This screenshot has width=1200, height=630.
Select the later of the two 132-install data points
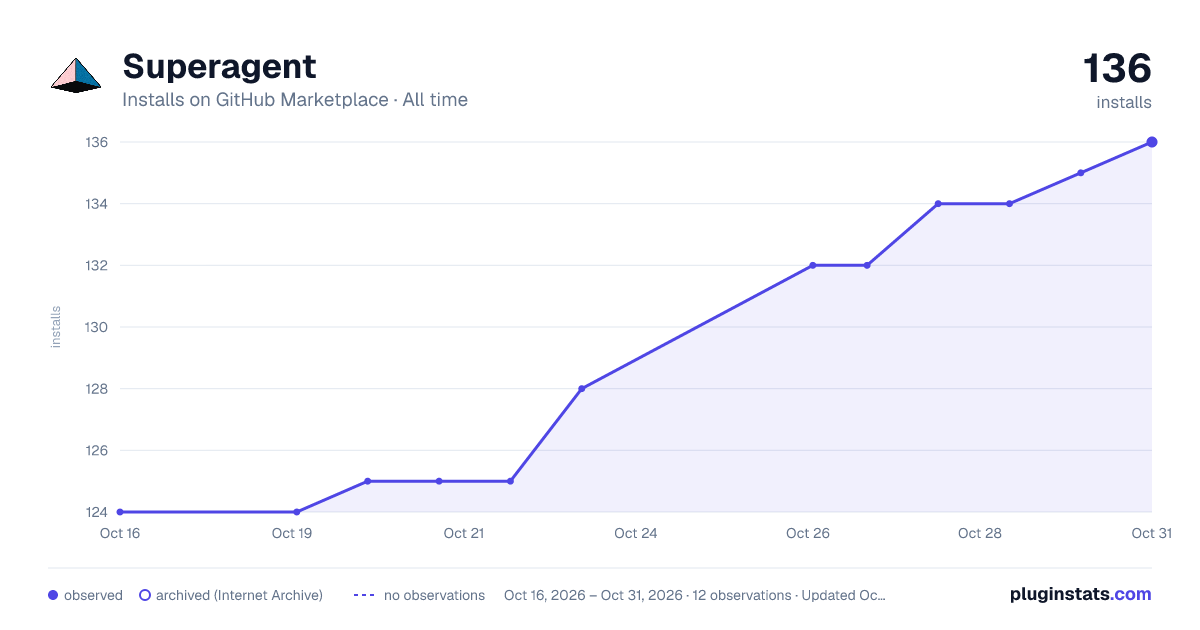pos(867,266)
